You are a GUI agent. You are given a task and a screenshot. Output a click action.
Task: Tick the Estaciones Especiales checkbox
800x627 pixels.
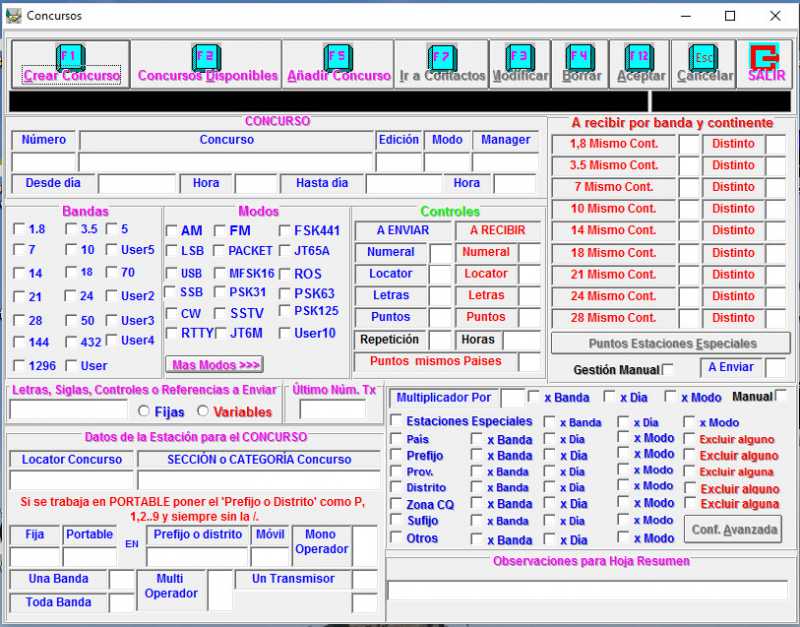click(x=397, y=421)
